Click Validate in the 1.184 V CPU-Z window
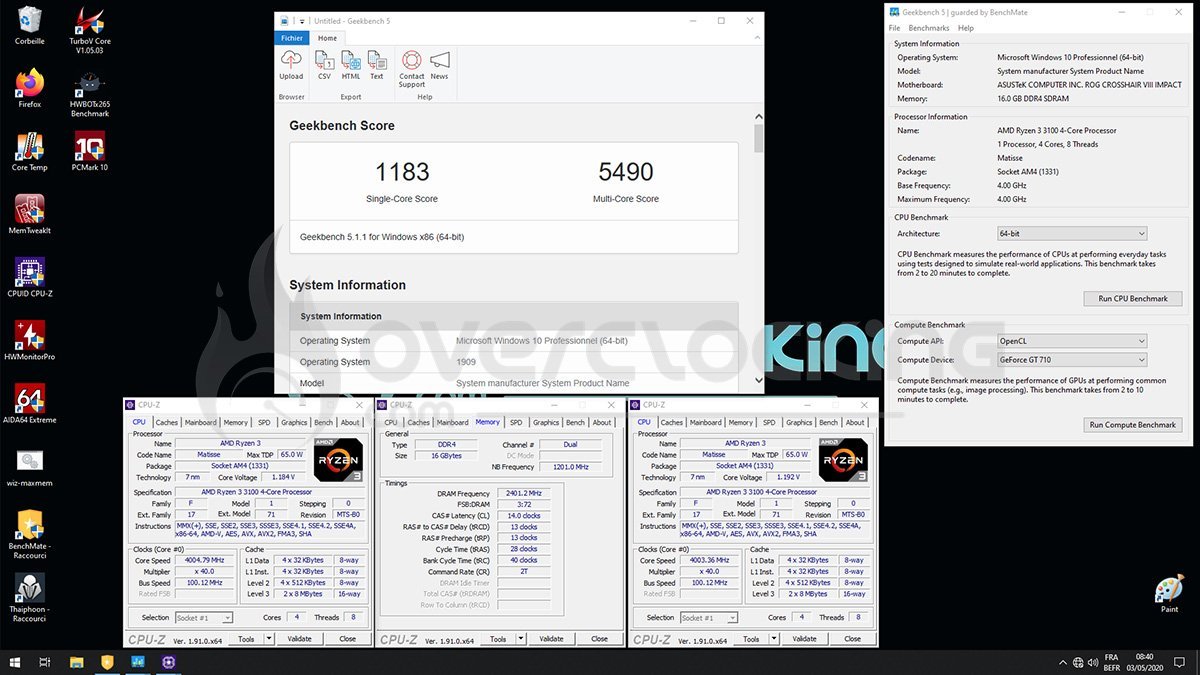The height and width of the screenshot is (675, 1200). click(299, 639)
